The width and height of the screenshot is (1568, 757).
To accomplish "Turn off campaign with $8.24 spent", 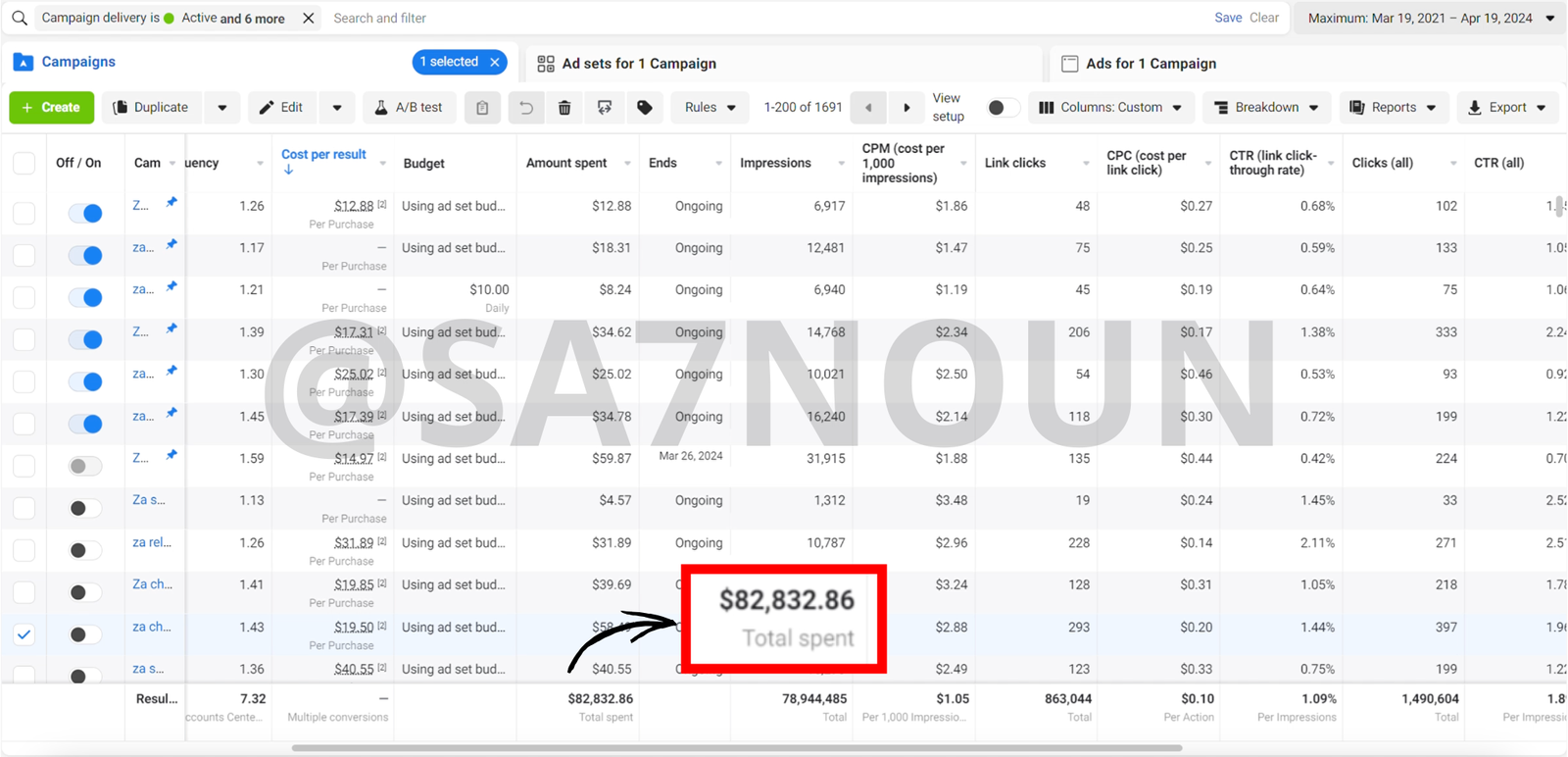I will coord(85,297).
